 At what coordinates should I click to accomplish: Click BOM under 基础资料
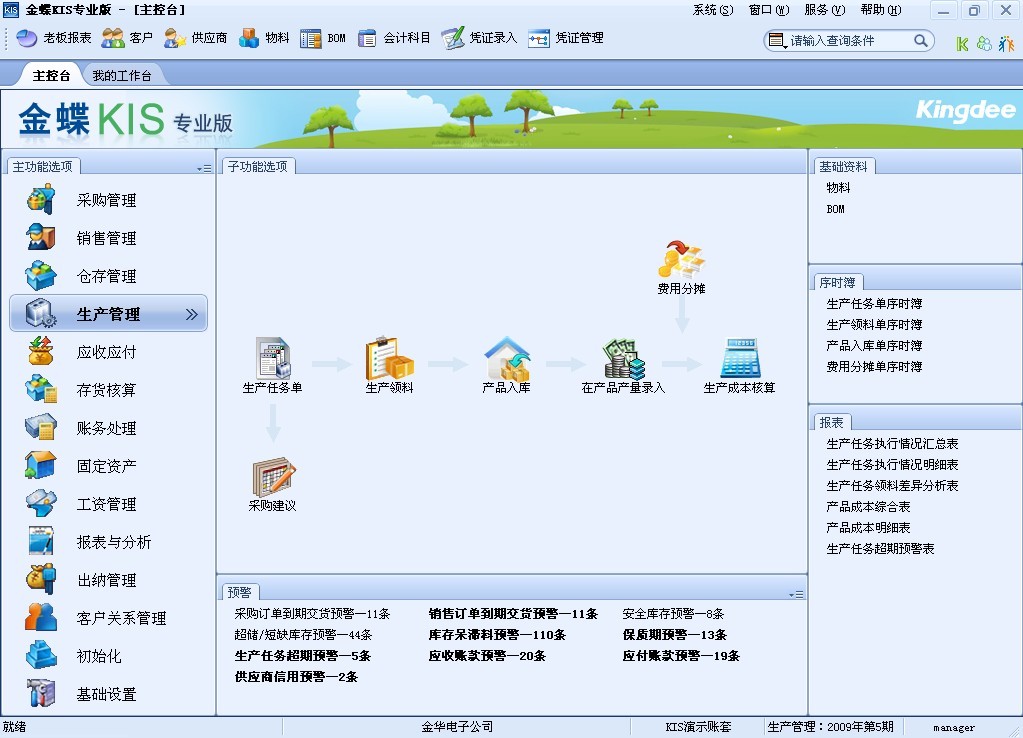(836, 209)
